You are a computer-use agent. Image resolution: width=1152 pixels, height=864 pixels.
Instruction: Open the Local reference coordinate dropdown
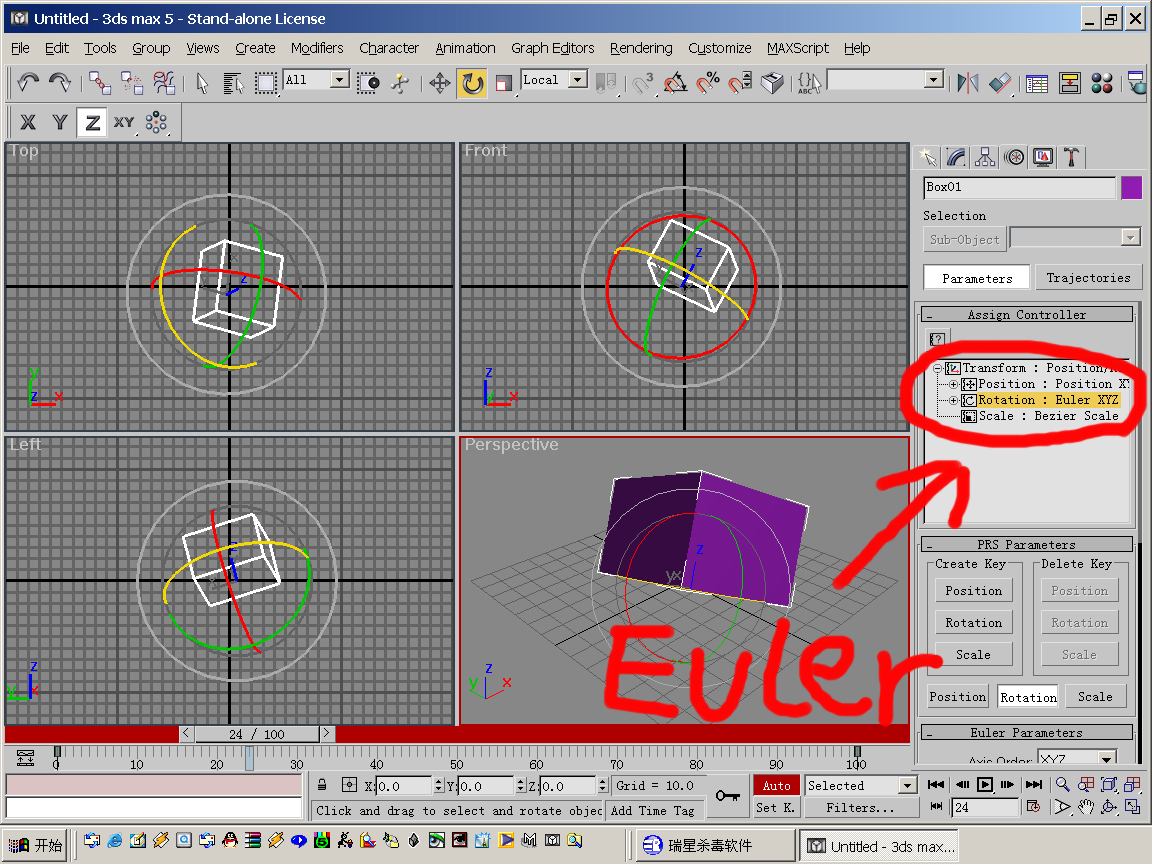[577, 79]
